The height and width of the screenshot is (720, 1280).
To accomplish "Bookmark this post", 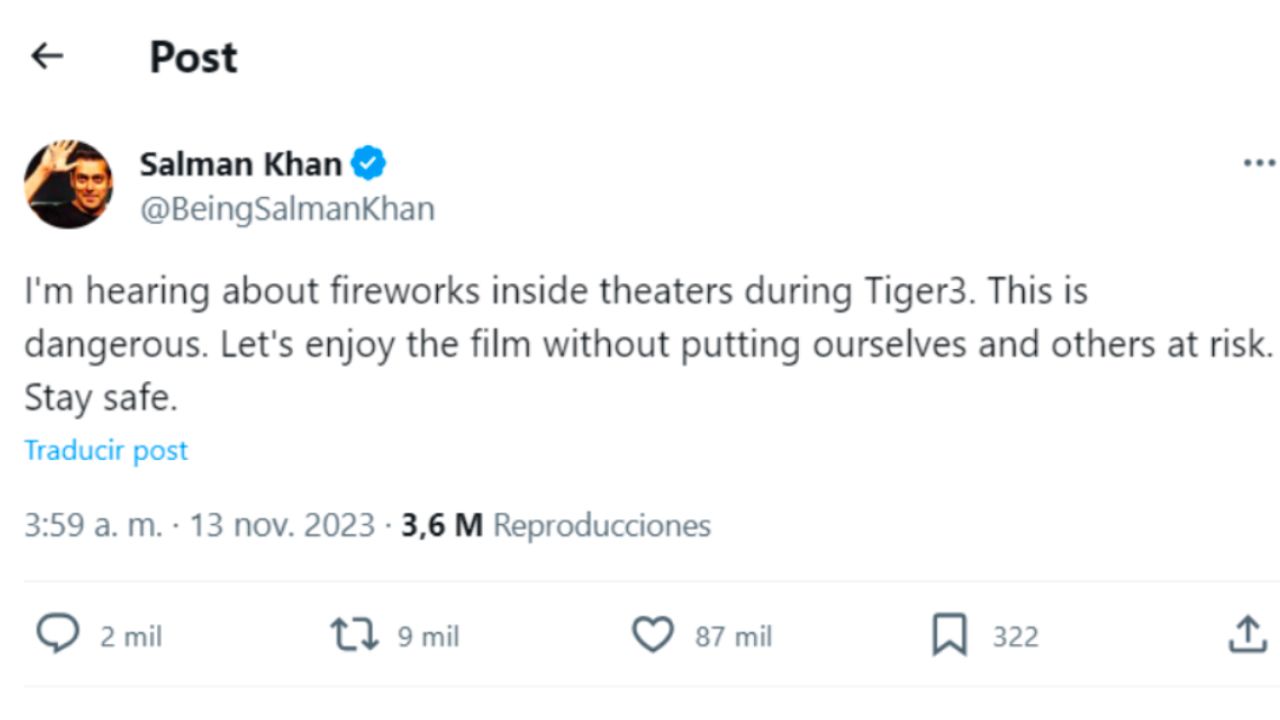I will (x=949, y=635).
